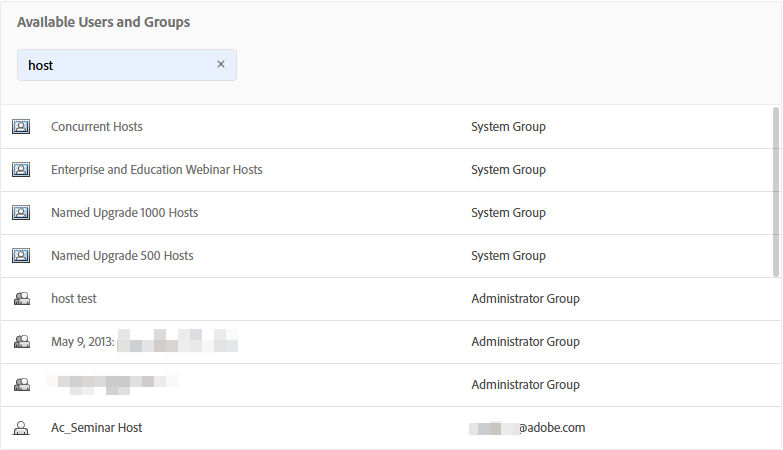Click the list's vertical scrollbar

point(776,190)
